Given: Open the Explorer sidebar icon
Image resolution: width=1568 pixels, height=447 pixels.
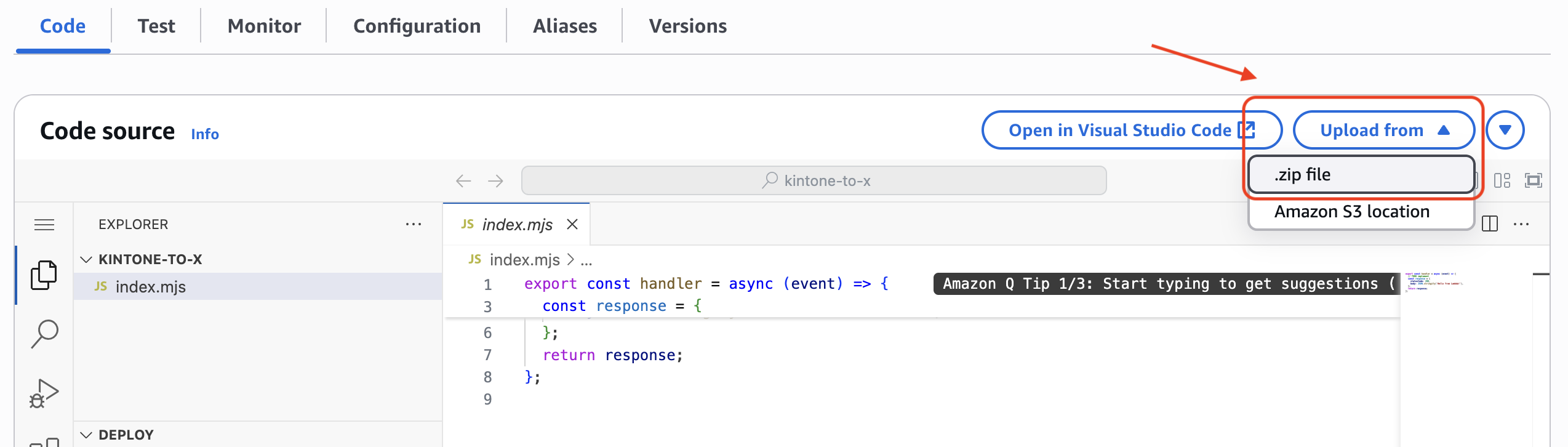Looking at the screenshot, I should [44, 275].
